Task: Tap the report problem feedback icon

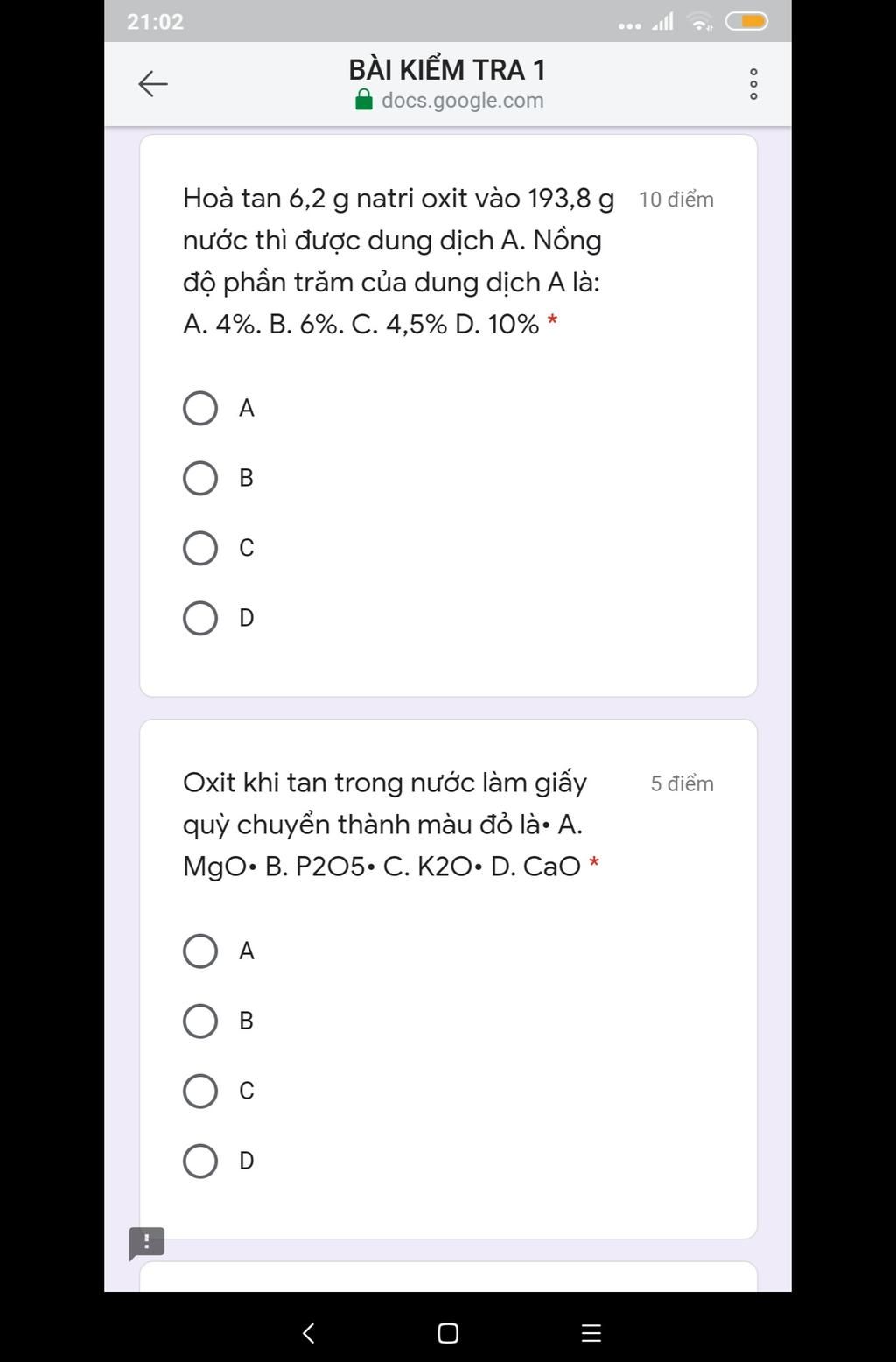Action: coord(146,1241)
